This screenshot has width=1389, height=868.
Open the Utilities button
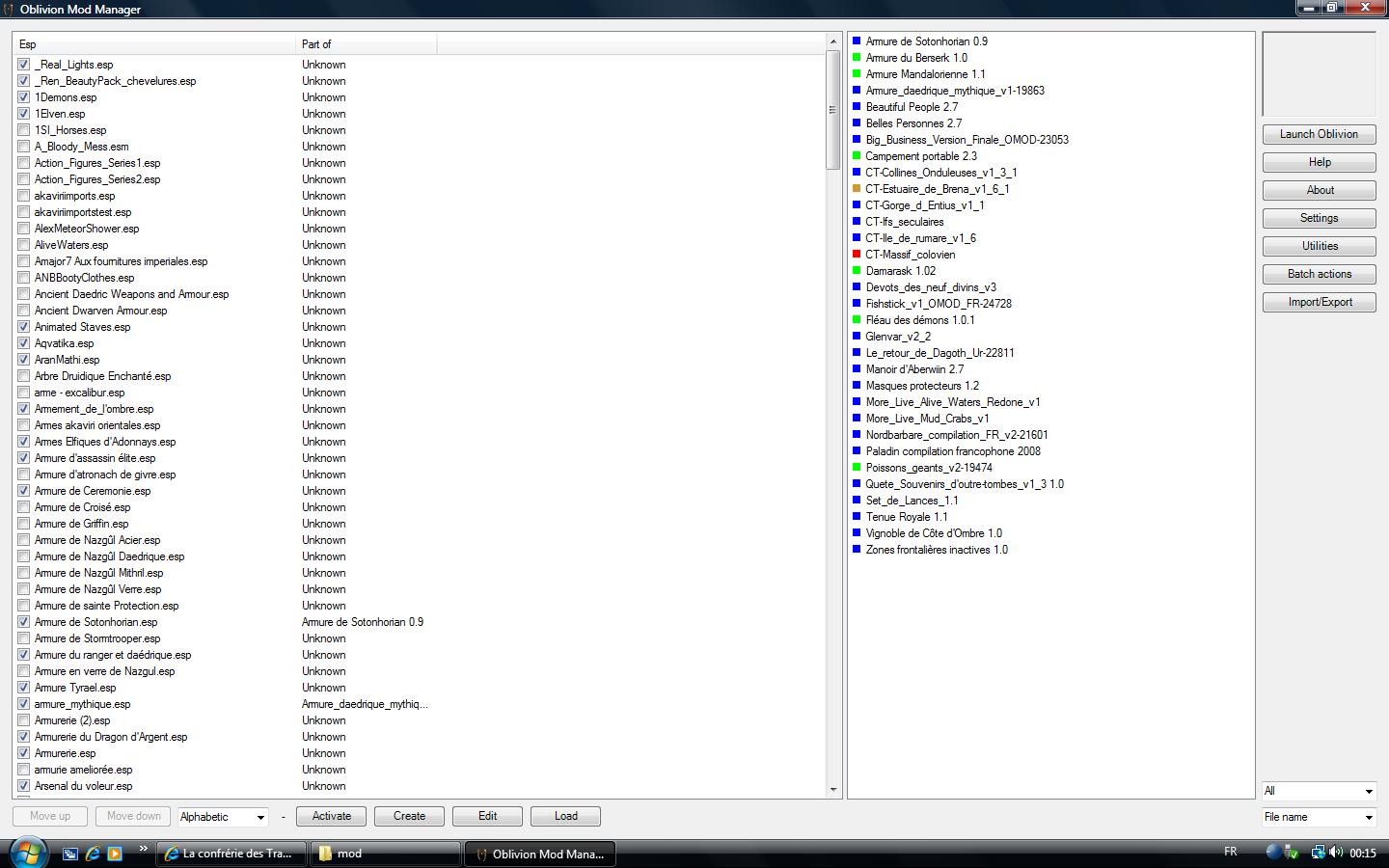[1319, 246]
